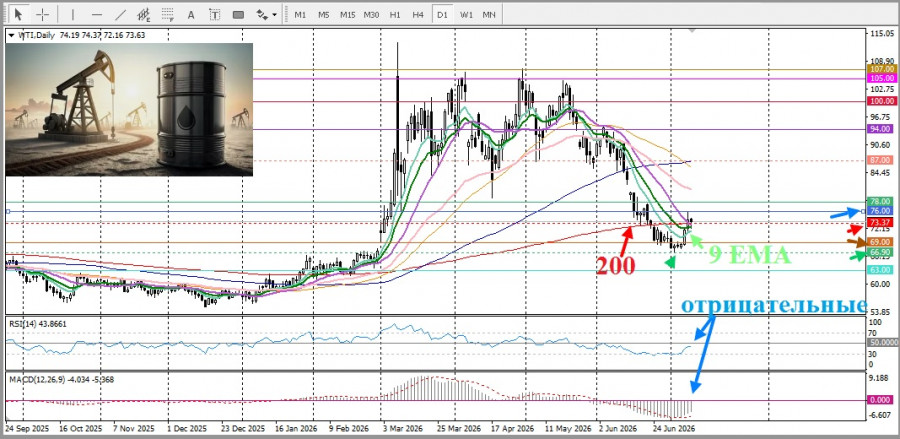
Task: Pick the equidistant channel tool
Action: pos(144,14)
